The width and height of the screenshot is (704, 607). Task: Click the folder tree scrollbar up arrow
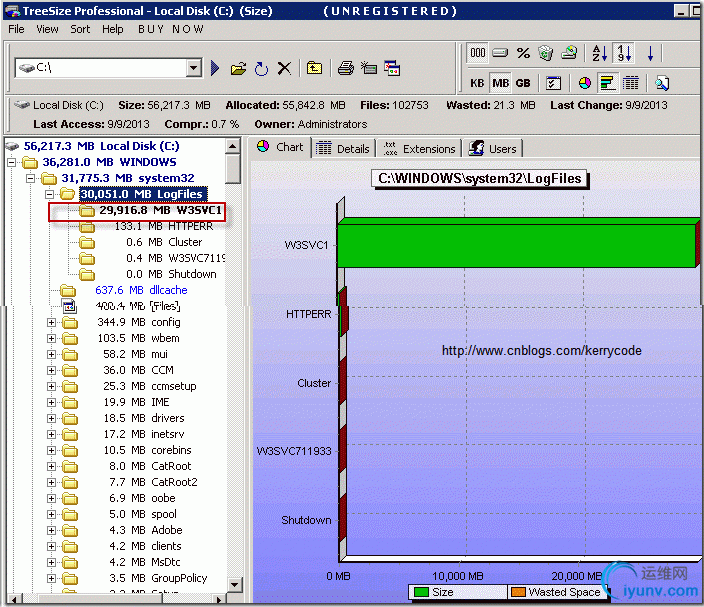click(x=233, y=146)
